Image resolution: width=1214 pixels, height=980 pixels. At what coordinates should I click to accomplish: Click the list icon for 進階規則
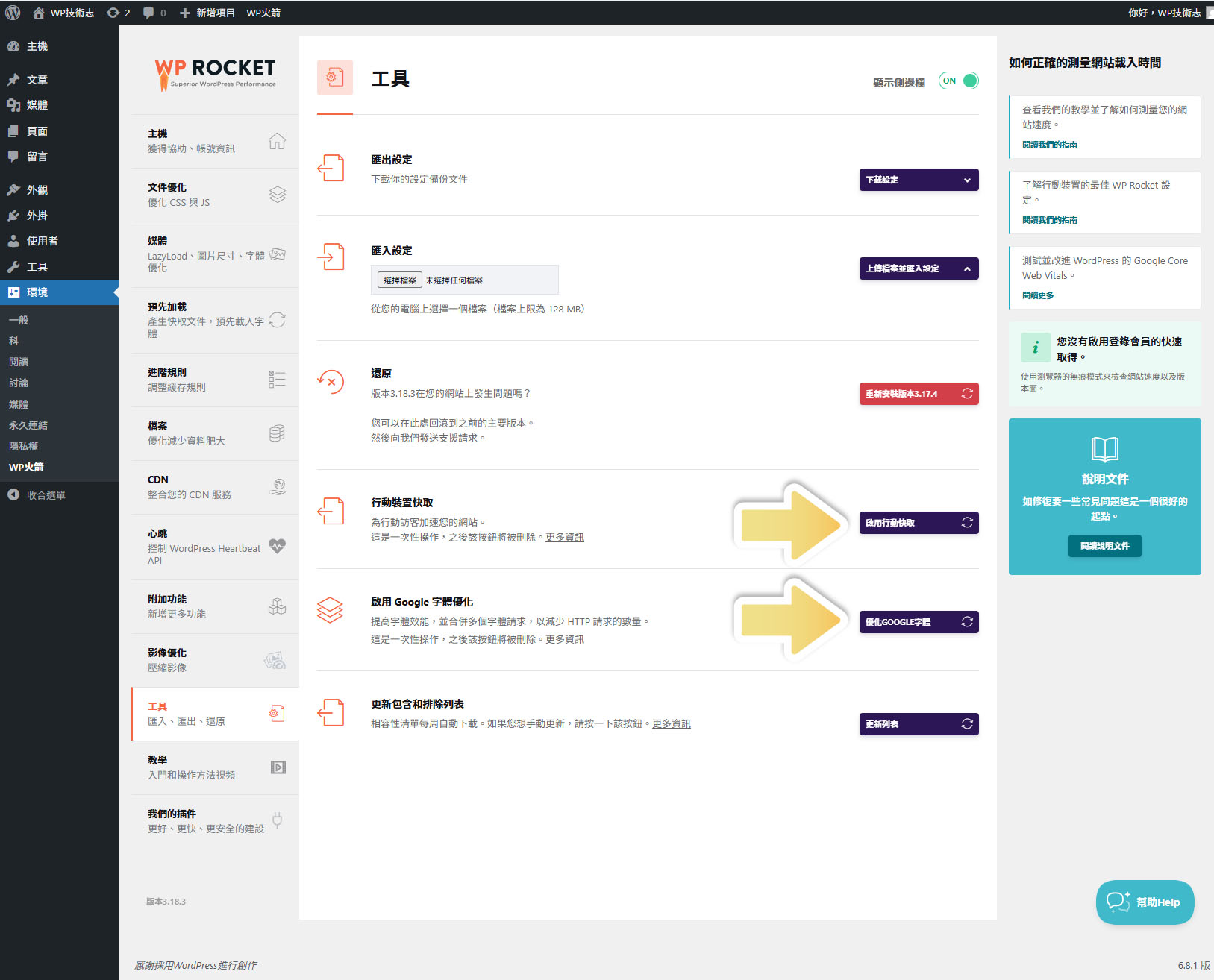pyautogui.click(x=277, y=380)
